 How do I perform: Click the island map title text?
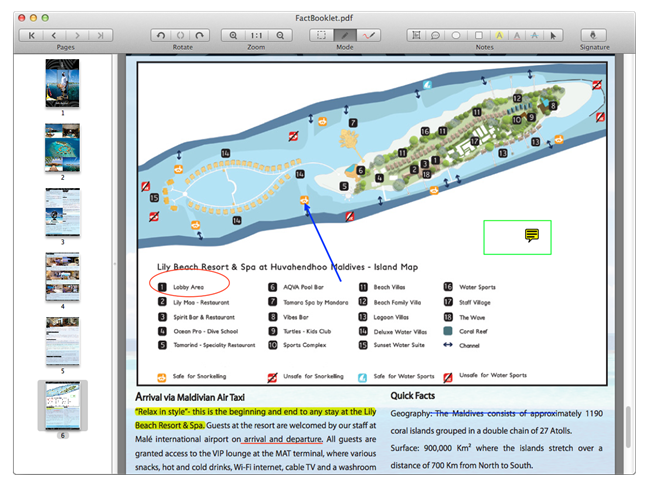[x=287, y=267]
